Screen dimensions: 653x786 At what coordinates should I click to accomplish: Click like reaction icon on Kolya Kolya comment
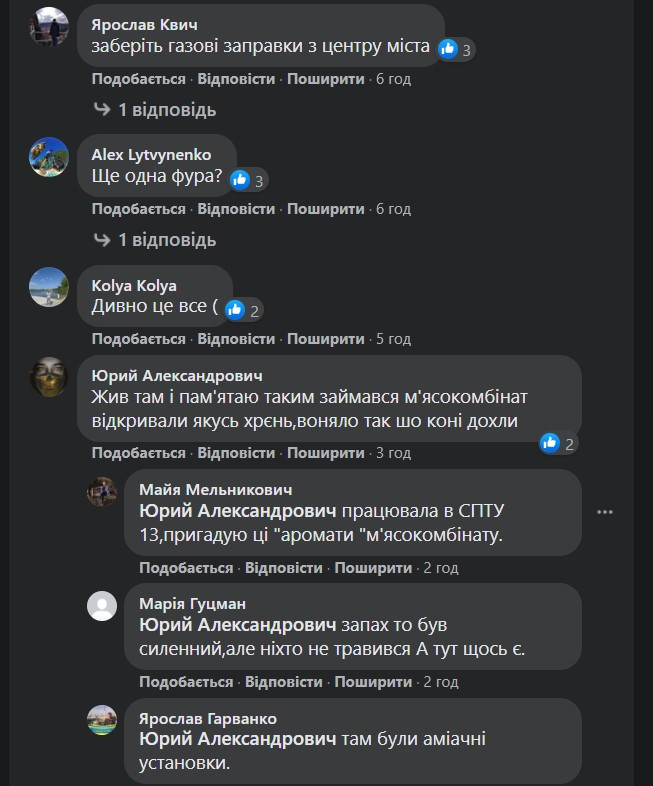(235, 310)
